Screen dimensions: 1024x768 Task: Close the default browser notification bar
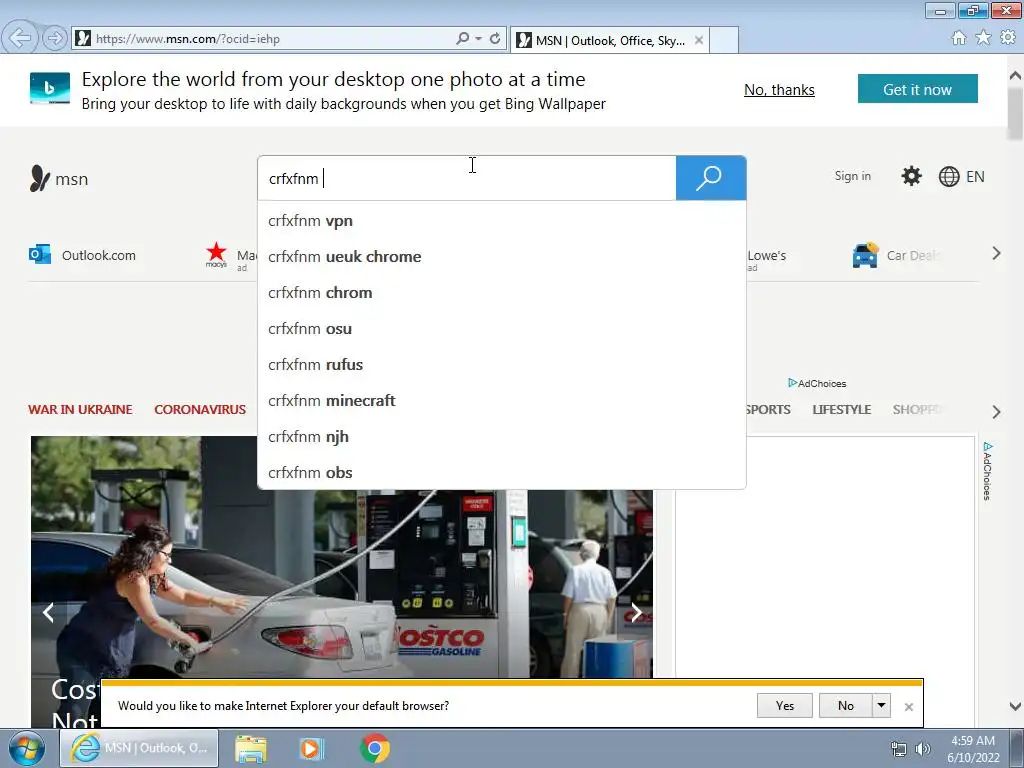click(x=908, y=707)
